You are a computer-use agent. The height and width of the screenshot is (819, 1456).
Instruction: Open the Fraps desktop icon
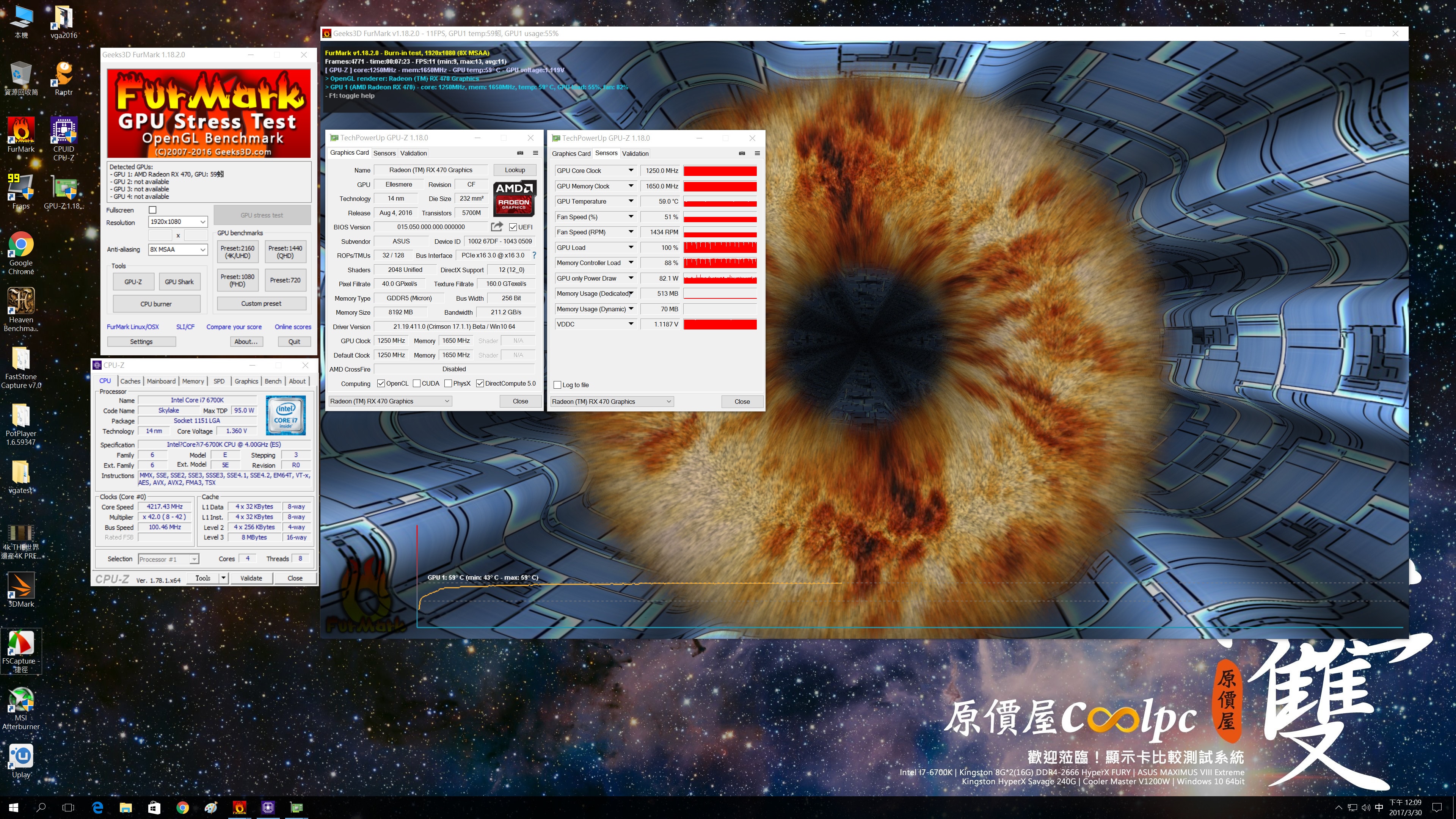coord(21,191)
